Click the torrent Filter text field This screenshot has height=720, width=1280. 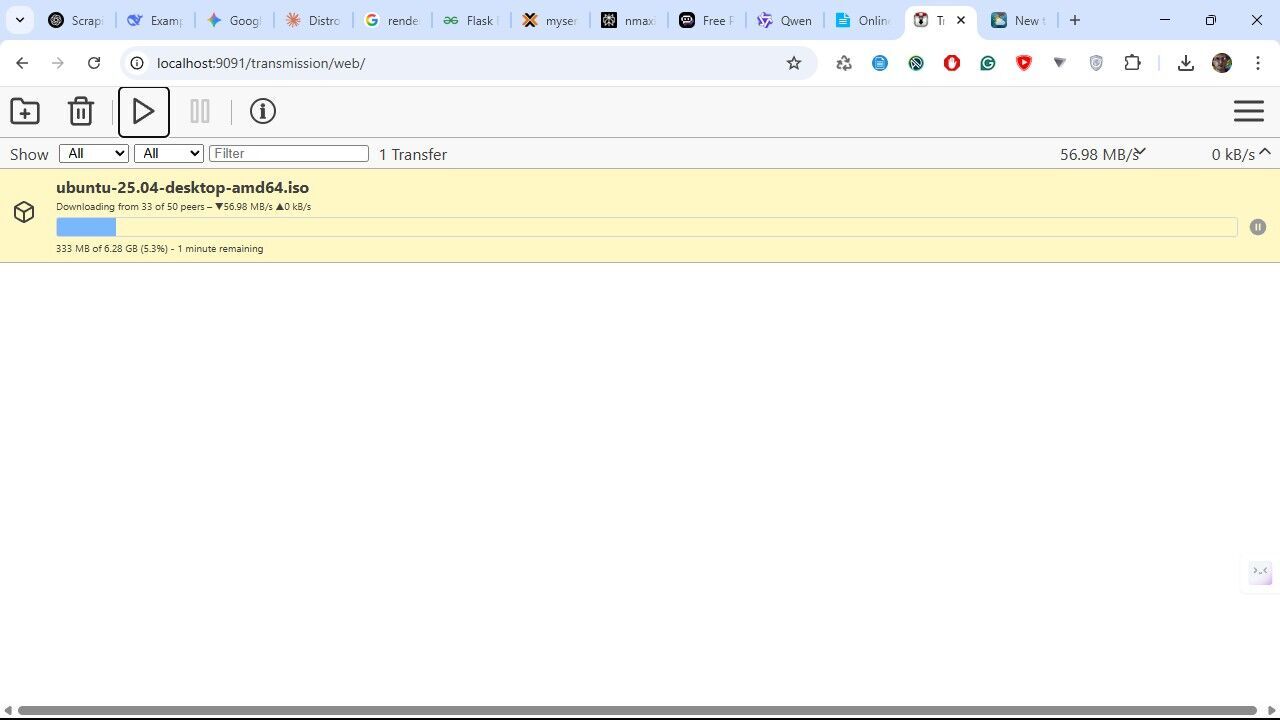[288, 153]
